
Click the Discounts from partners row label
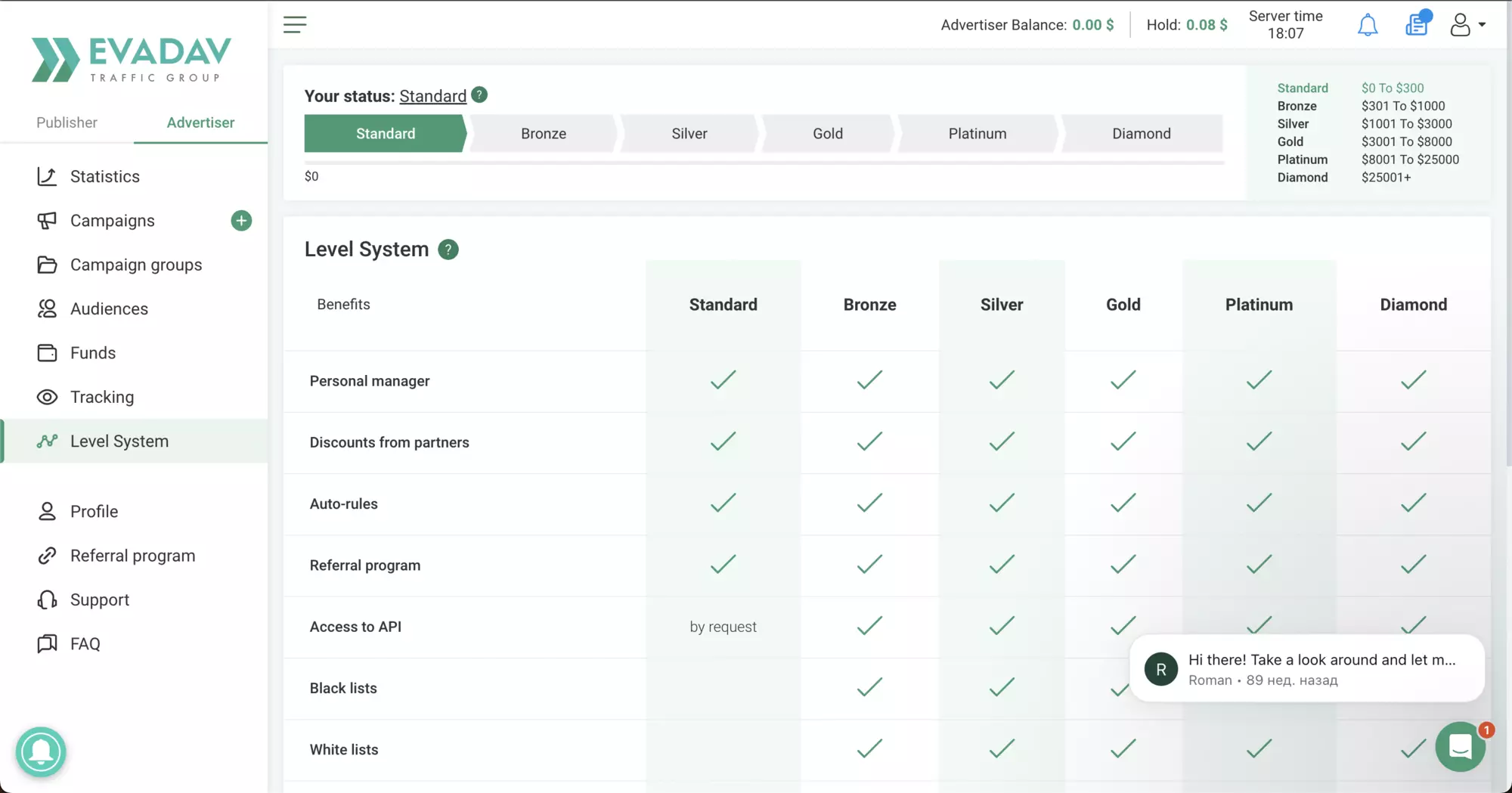[x=389, y=442]
